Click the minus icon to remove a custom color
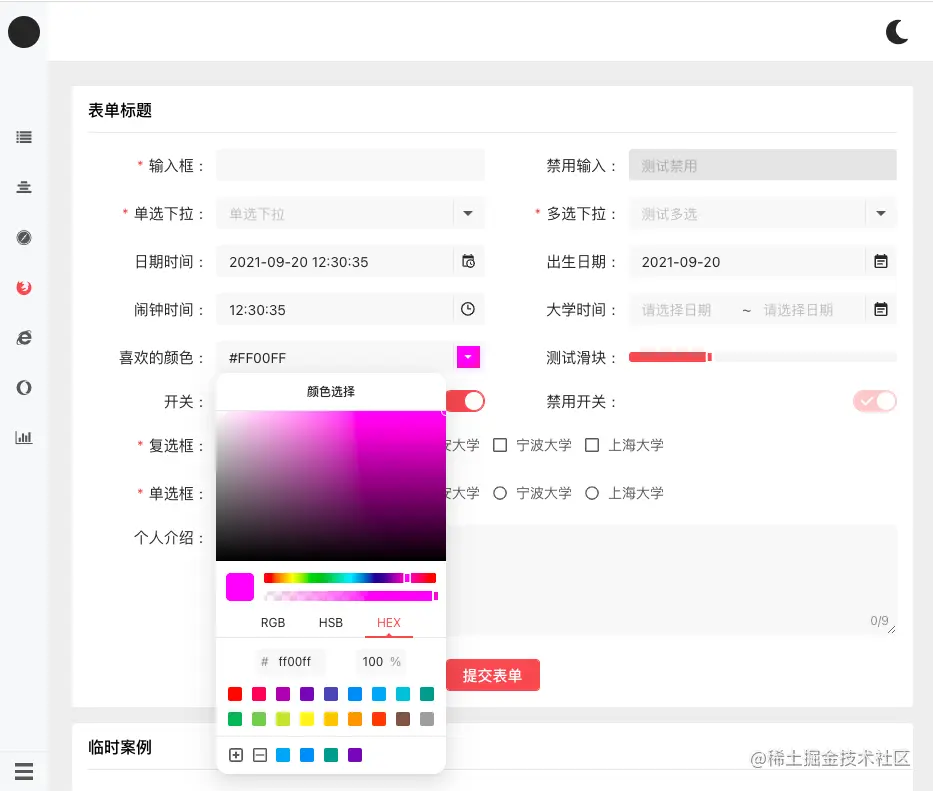This screenshot has width=933, height=791. point(260,755)
